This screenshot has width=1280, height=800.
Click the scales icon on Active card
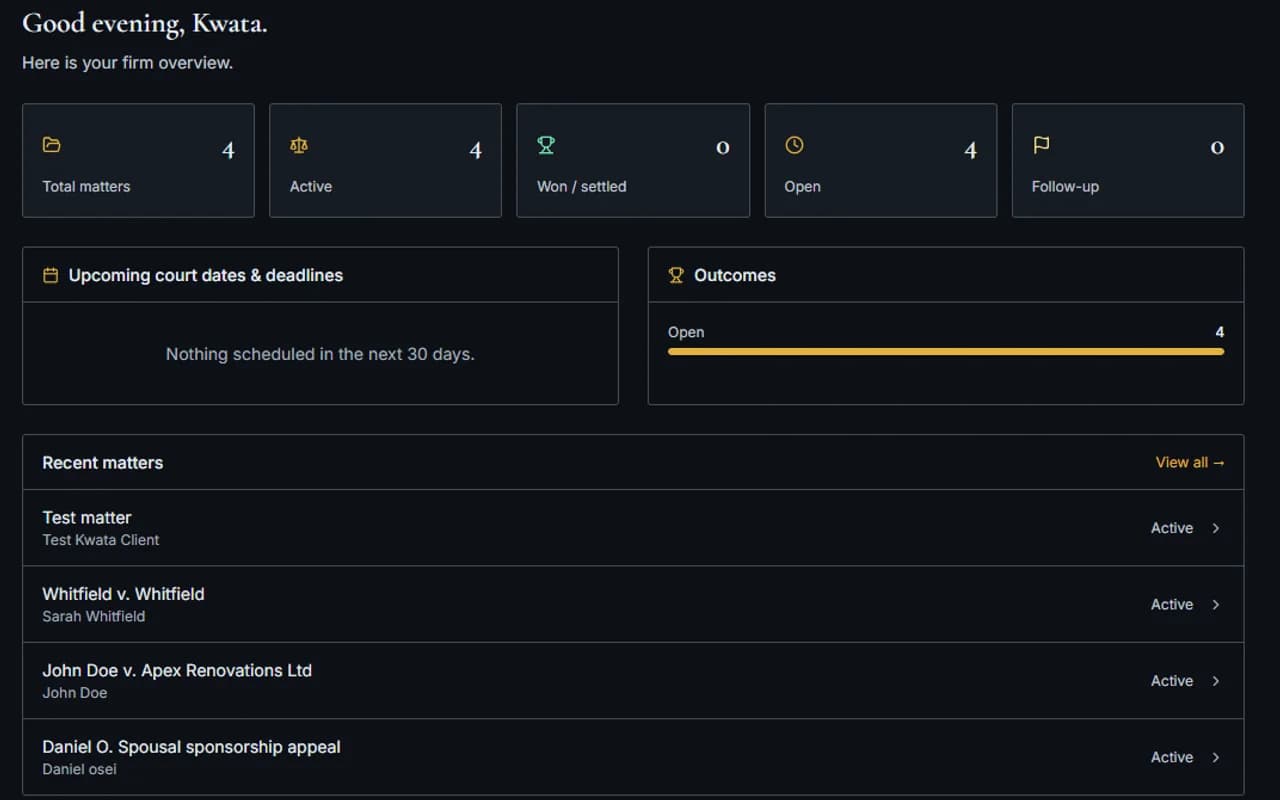(299, 145)
